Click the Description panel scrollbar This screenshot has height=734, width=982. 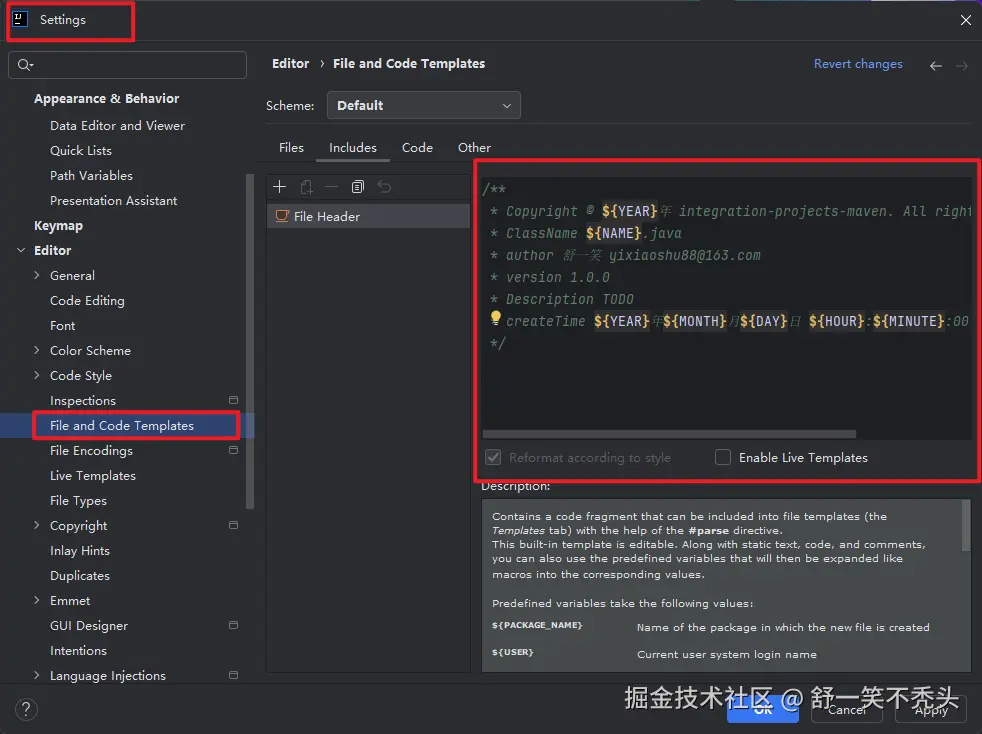pyautogui.click(x=966, y=525)
